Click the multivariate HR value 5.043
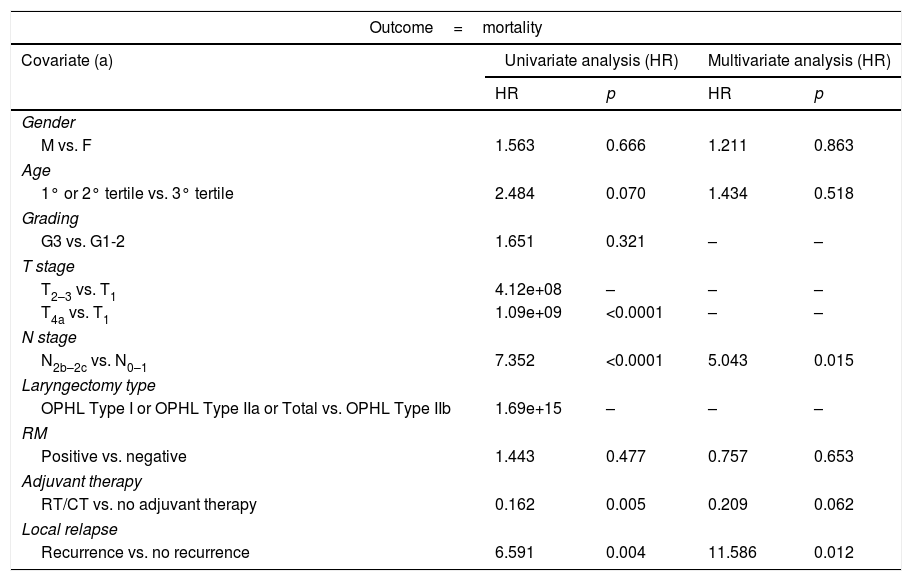This screenshot has height=581, width=912. coord(727,360)
